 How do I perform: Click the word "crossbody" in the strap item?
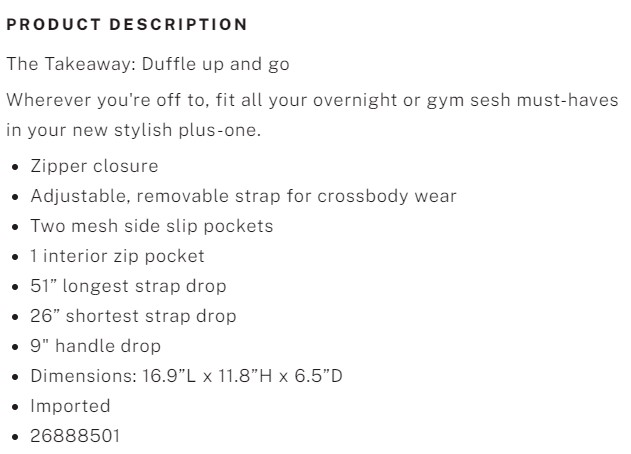coord(359,196)
